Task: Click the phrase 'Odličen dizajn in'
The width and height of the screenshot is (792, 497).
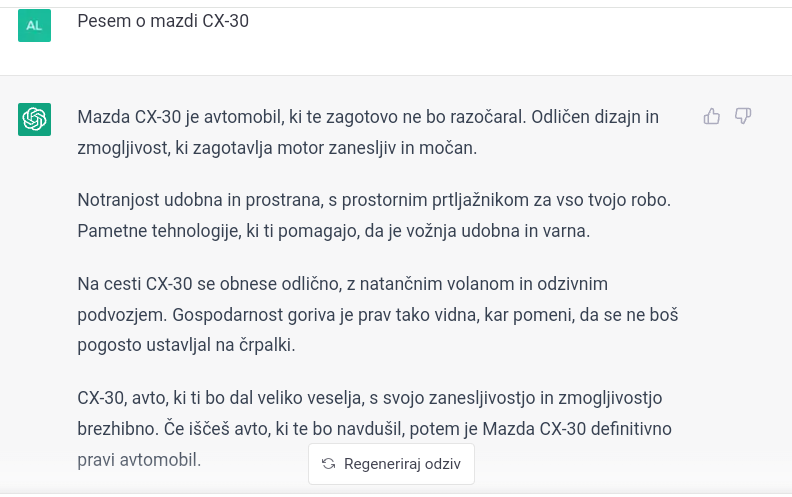Action: (595, 117)
